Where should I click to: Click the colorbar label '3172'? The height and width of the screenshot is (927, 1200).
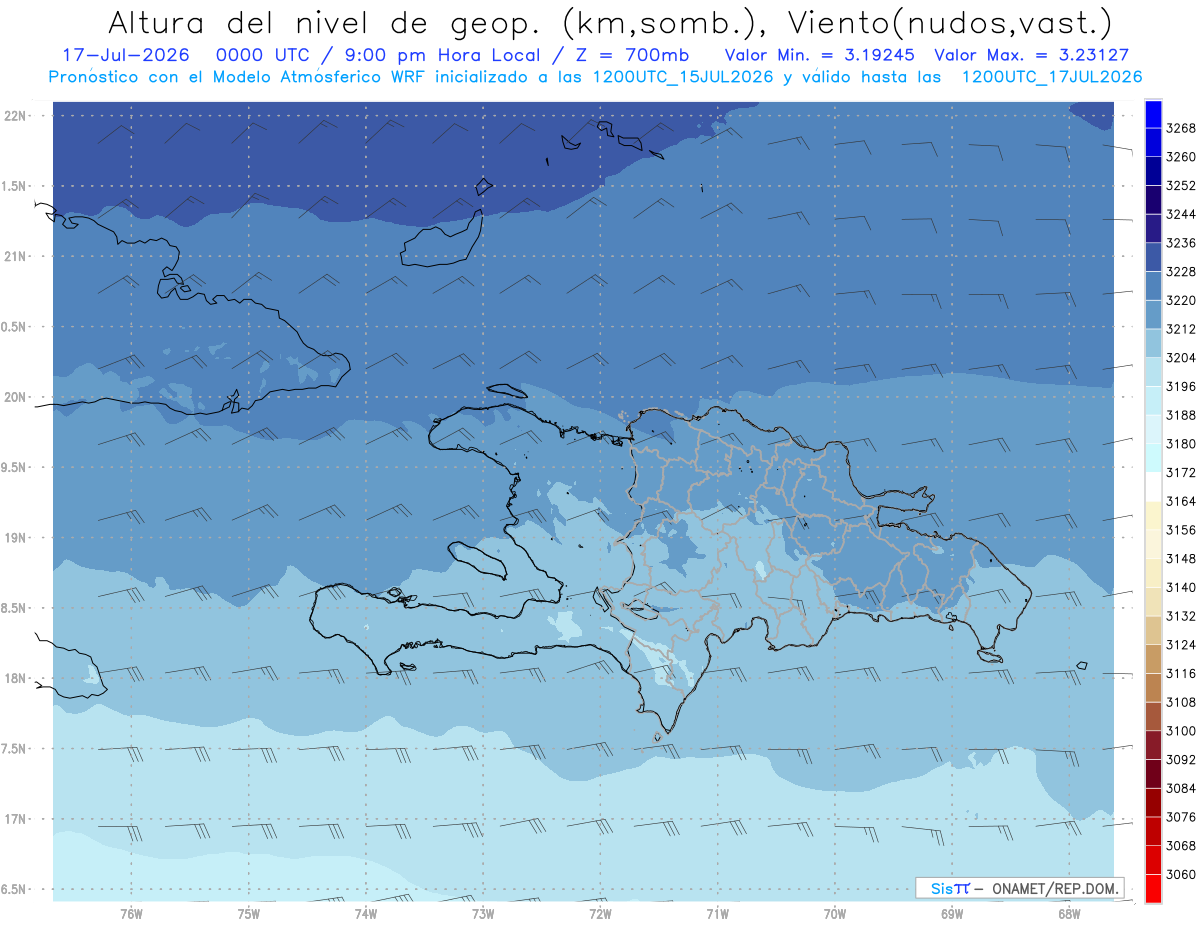point(1181,473)
